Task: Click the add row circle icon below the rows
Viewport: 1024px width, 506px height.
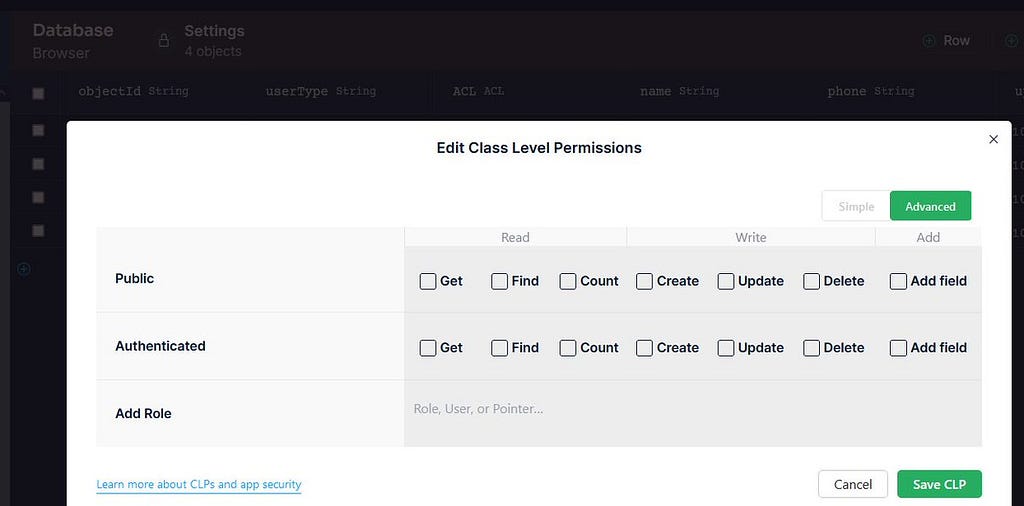Action: click(24, 269)
